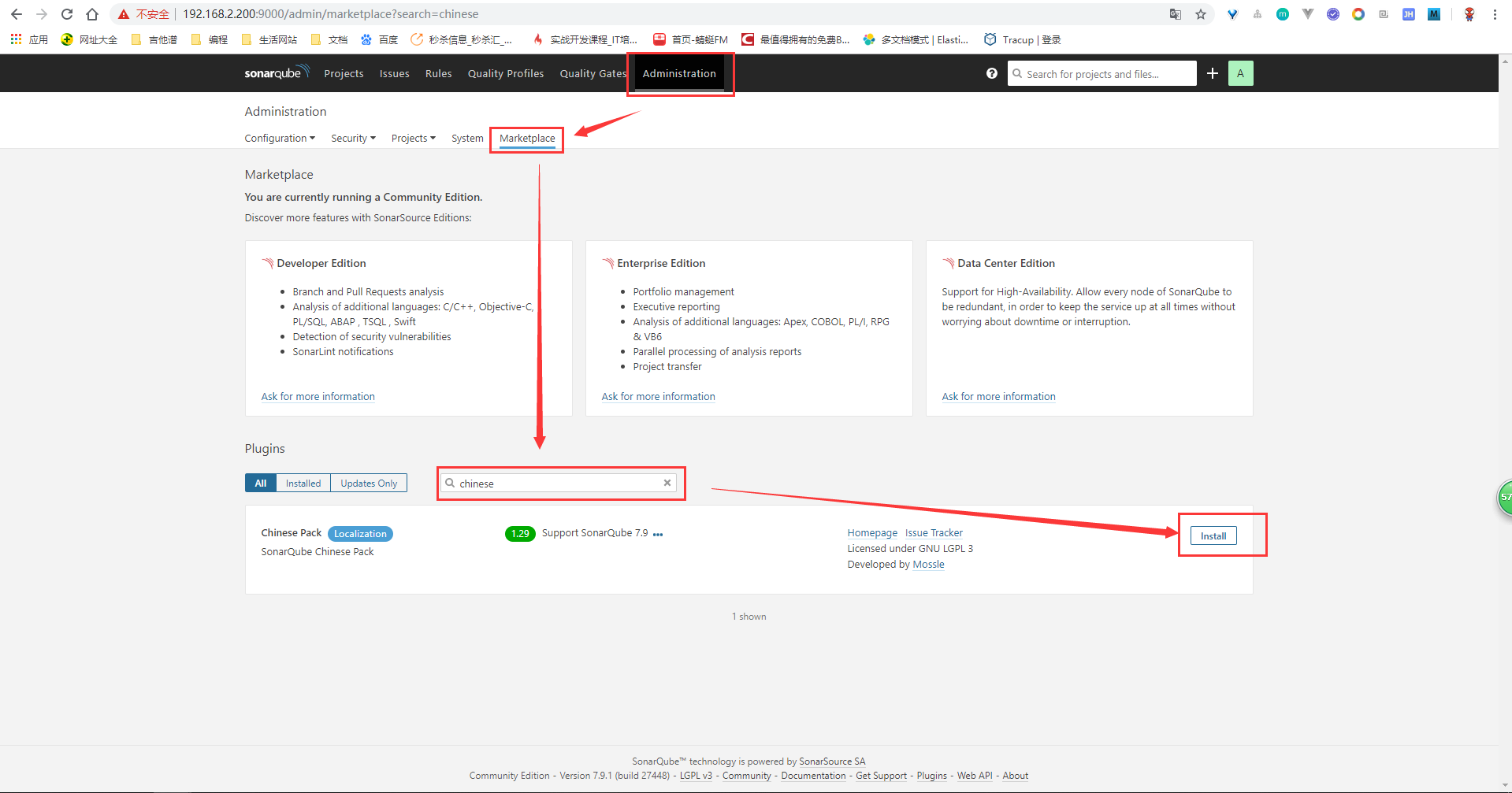Bookmark this page with the star icon

(1201, 14)
